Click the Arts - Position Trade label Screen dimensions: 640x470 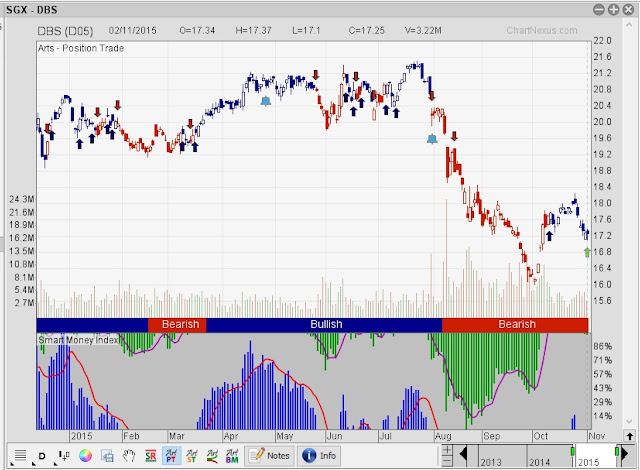pos(81,48)
